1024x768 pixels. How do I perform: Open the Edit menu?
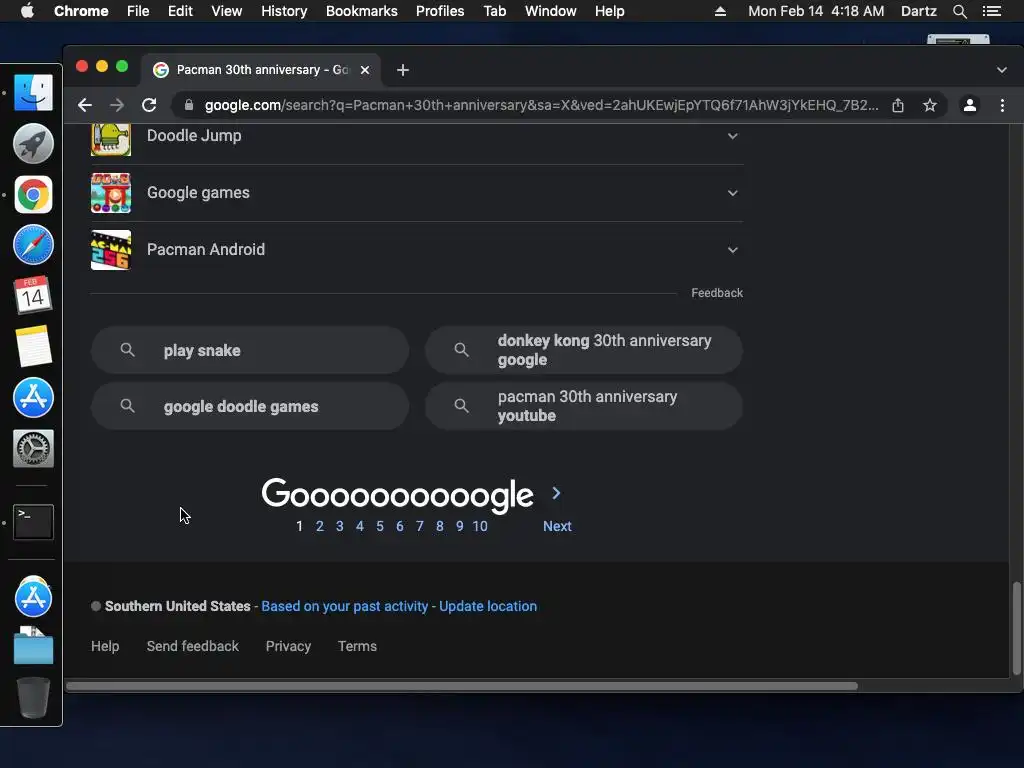click(180, 11)
